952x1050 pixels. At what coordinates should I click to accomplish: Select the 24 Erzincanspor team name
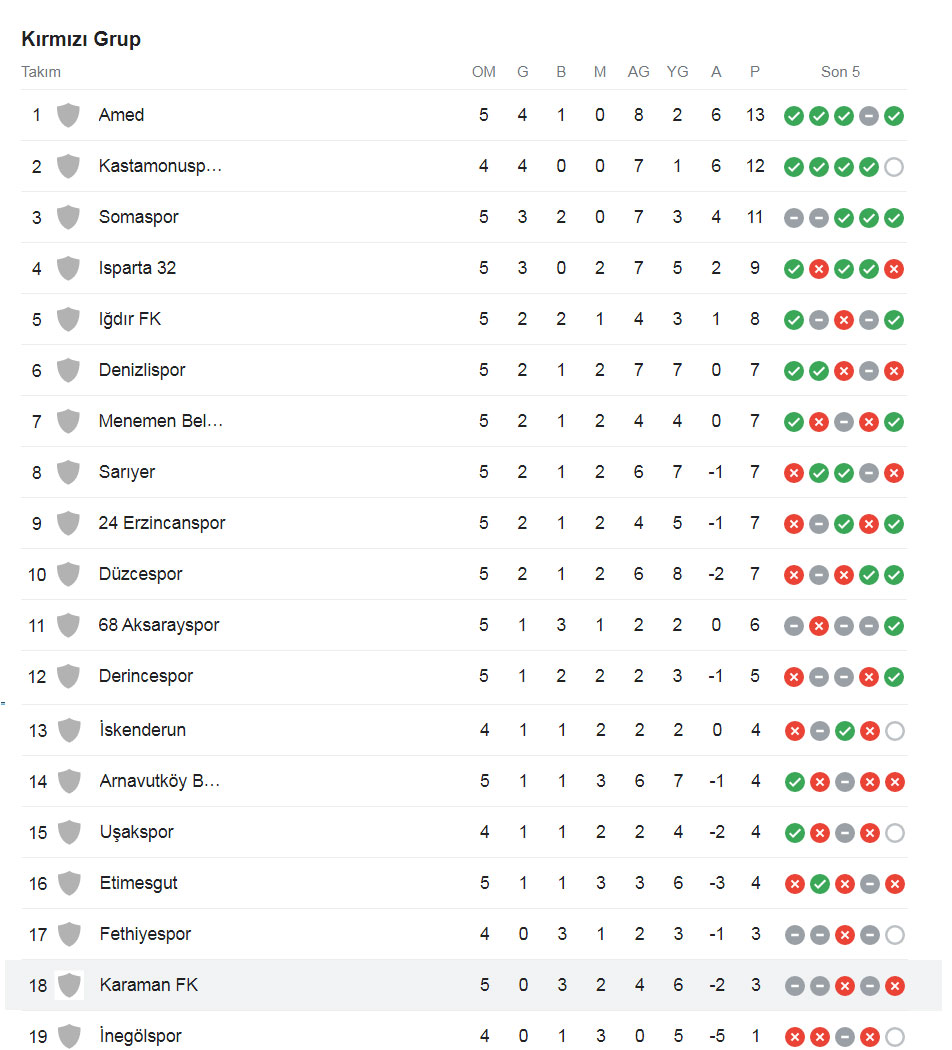point(162,523)
